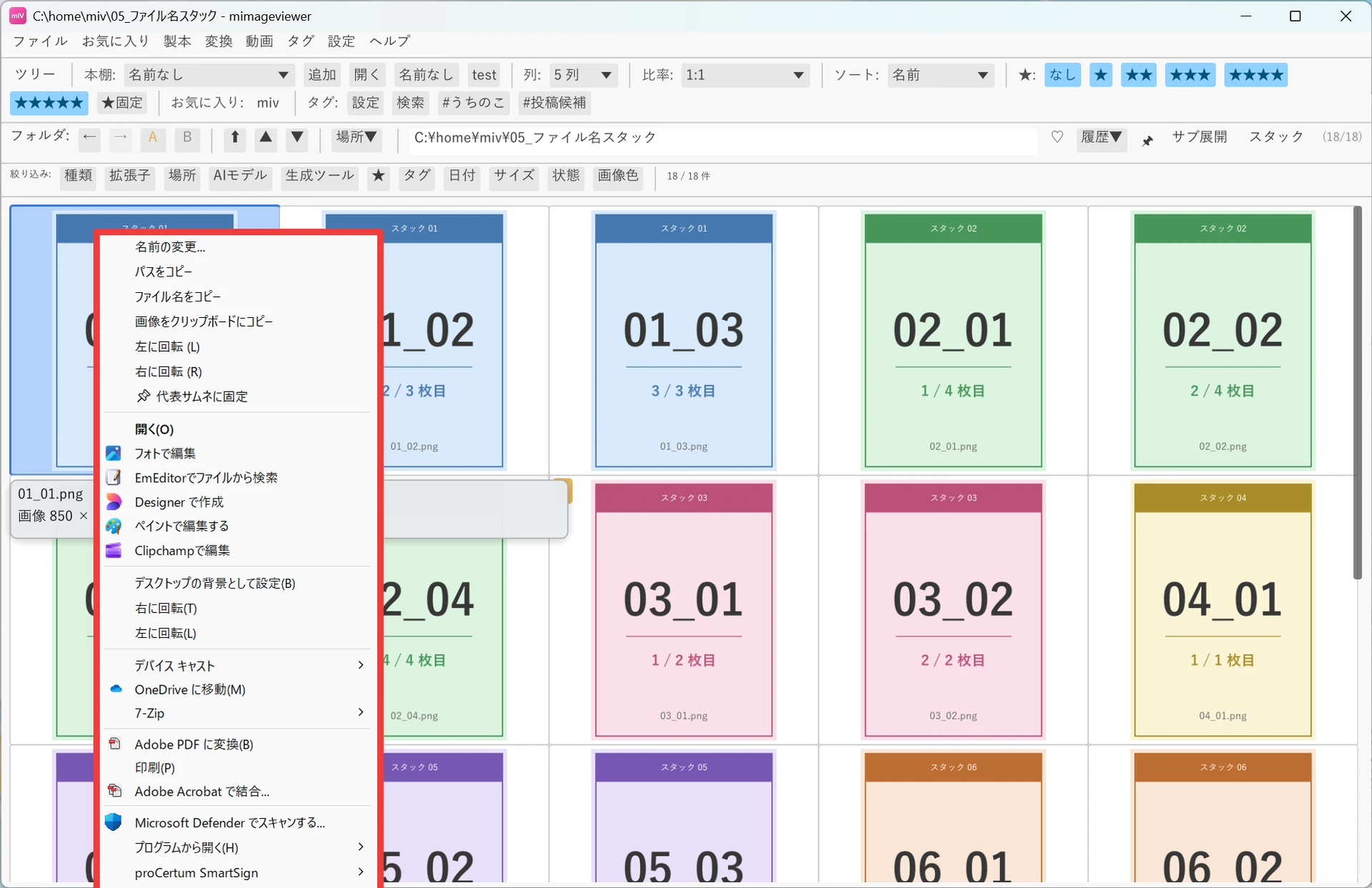The width and height of the screenshot is (1372, 888).
Task: Click the タグ 検索 search button
Action: click(x=410, y=103)
